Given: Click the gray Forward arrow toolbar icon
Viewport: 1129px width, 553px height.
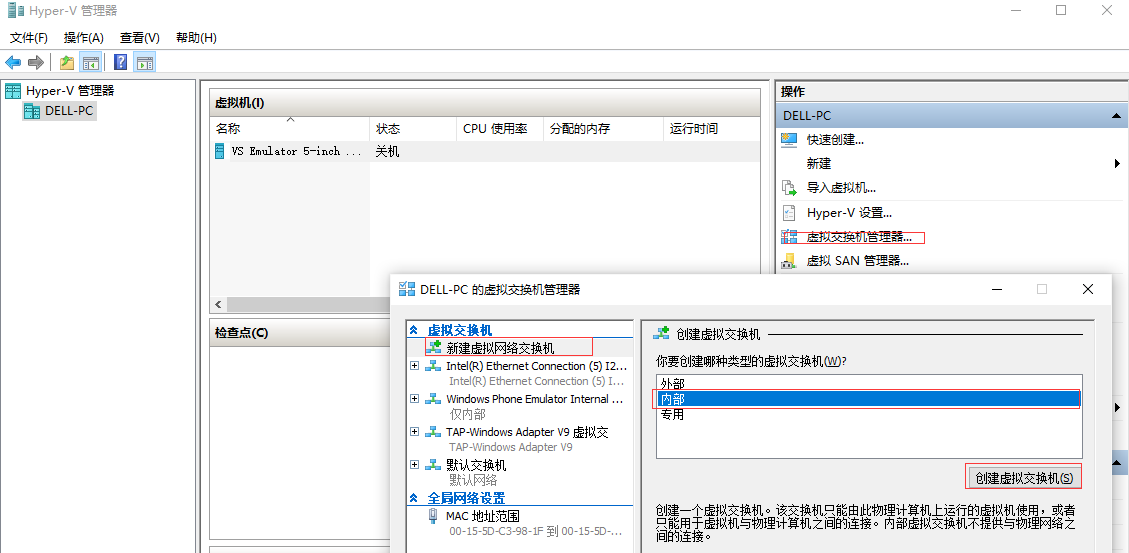Looking at the screenshot, I should tap(36, 63).
